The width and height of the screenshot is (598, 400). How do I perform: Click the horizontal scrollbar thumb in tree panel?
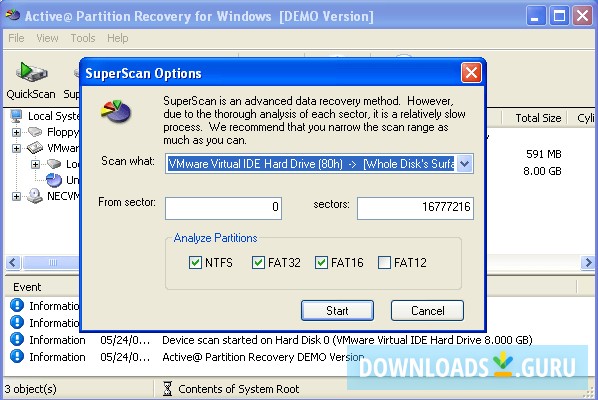point(52,262)
